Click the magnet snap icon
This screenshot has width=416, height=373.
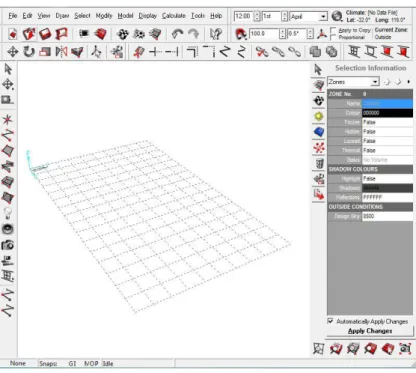click(241, 34)
